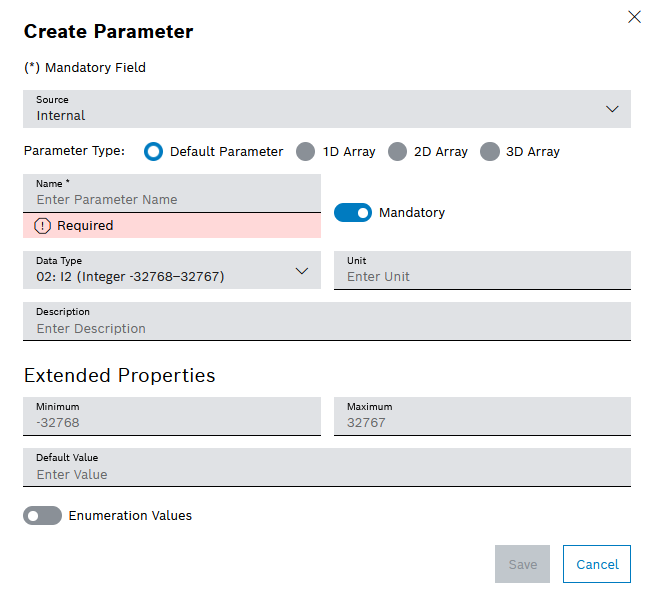Click the Default Value field
This screenshot has height=607, width=656.
(327, 467)
